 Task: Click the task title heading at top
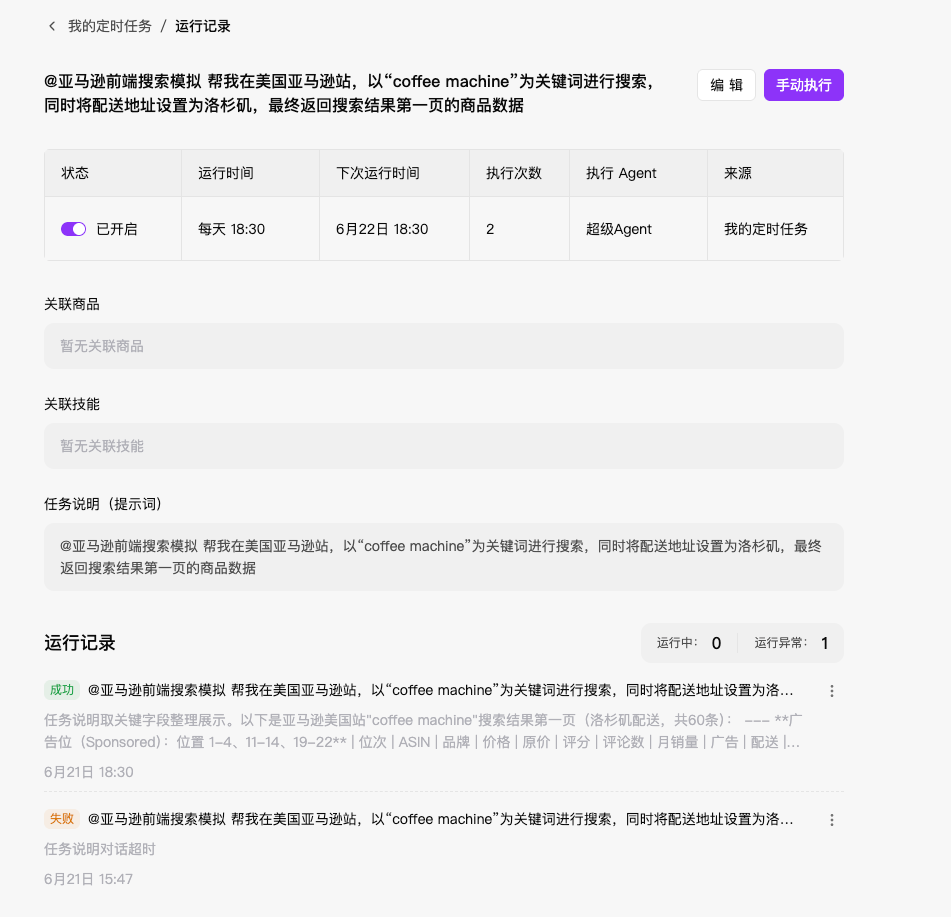pyautogui.click(x=349, y=93)
